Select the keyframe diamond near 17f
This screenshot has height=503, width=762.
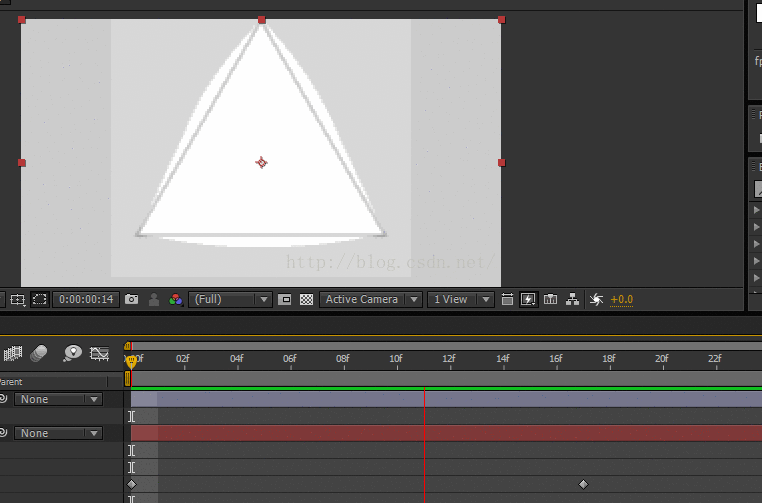(x=583, y=484)
